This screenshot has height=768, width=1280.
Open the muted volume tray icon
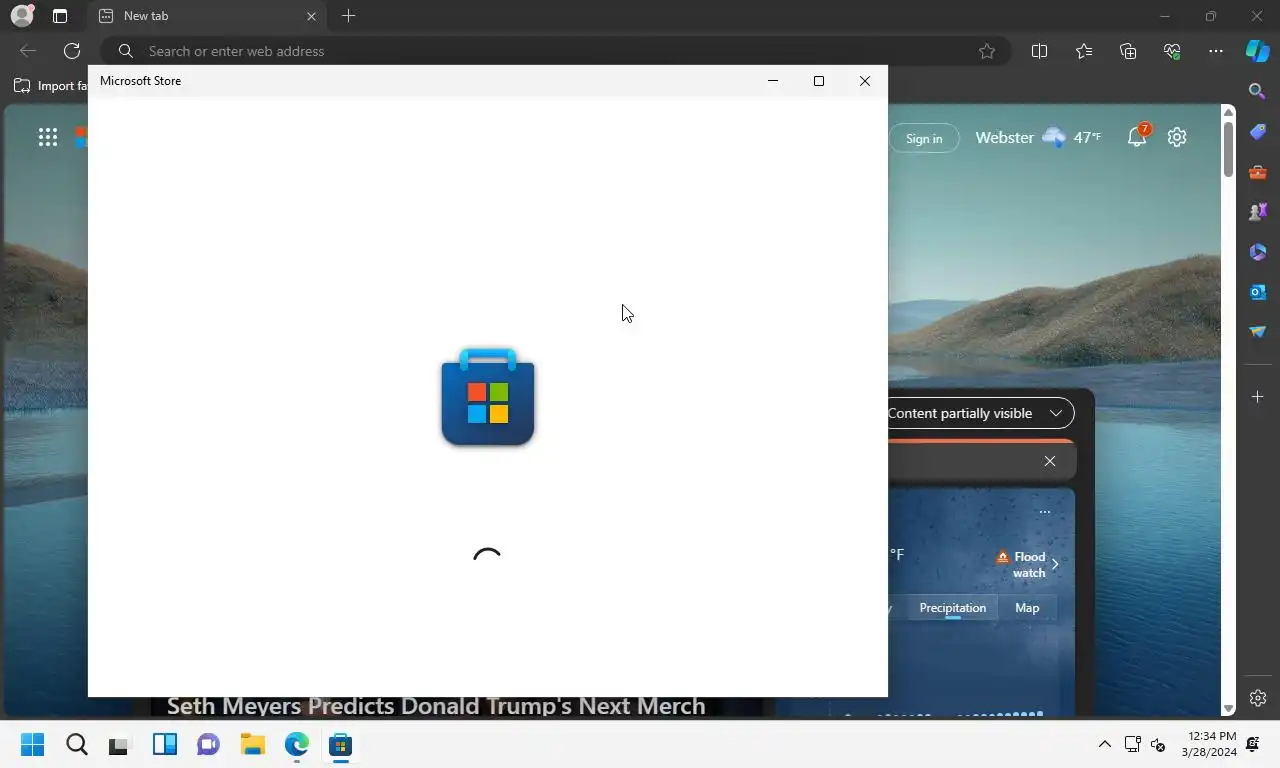pyautogui.click(x=1158, y=744)
